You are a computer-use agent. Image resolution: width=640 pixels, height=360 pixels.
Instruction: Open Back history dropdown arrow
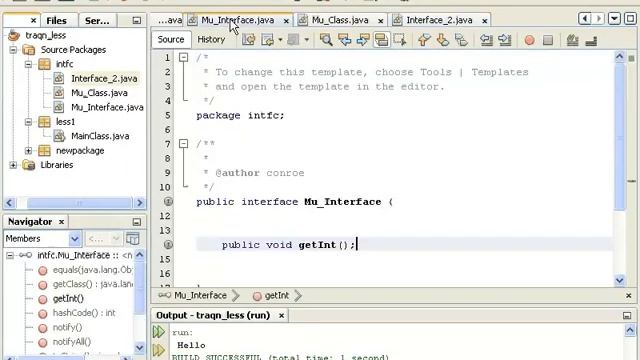pos(280,40)
